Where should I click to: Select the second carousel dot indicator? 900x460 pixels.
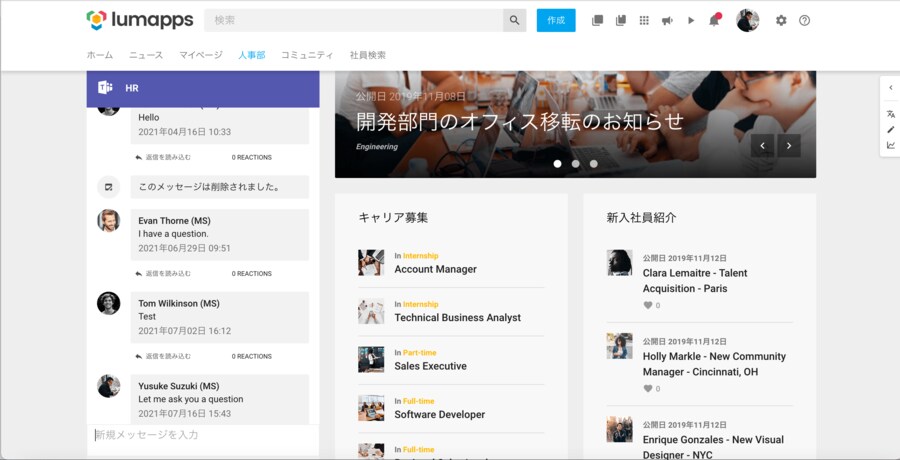pos(575,163)
